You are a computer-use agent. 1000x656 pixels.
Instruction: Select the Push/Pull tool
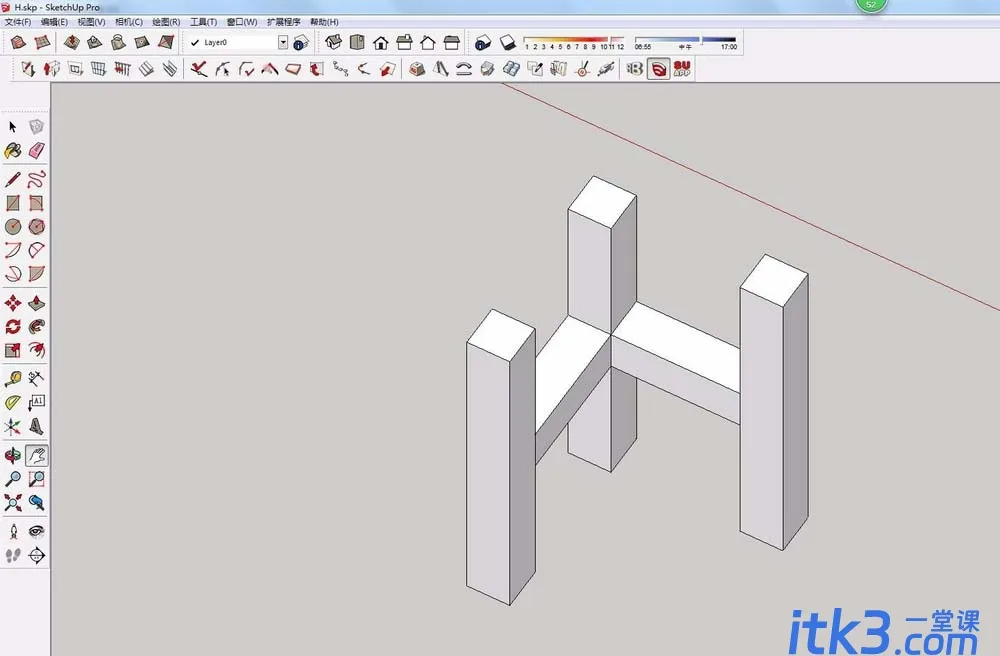(x=36, y=303)
